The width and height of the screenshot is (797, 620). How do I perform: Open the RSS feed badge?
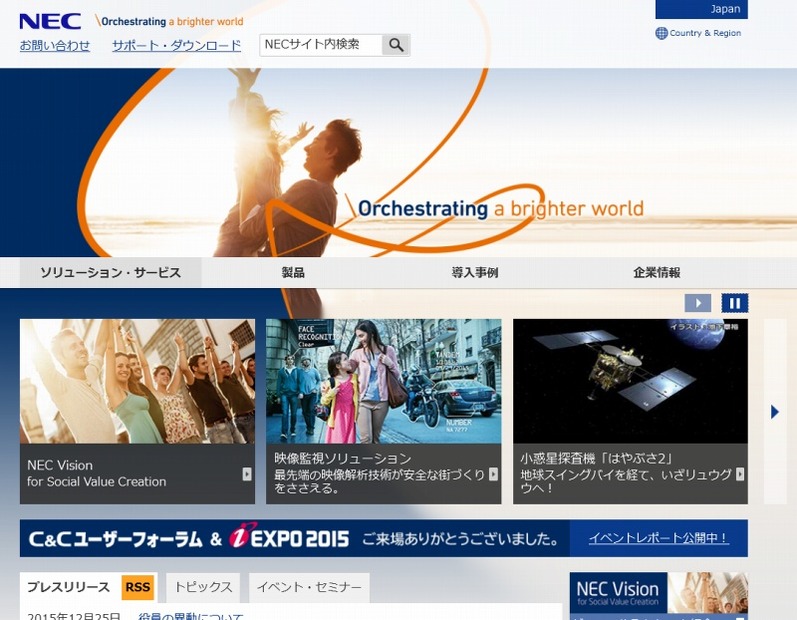point(138,587)
